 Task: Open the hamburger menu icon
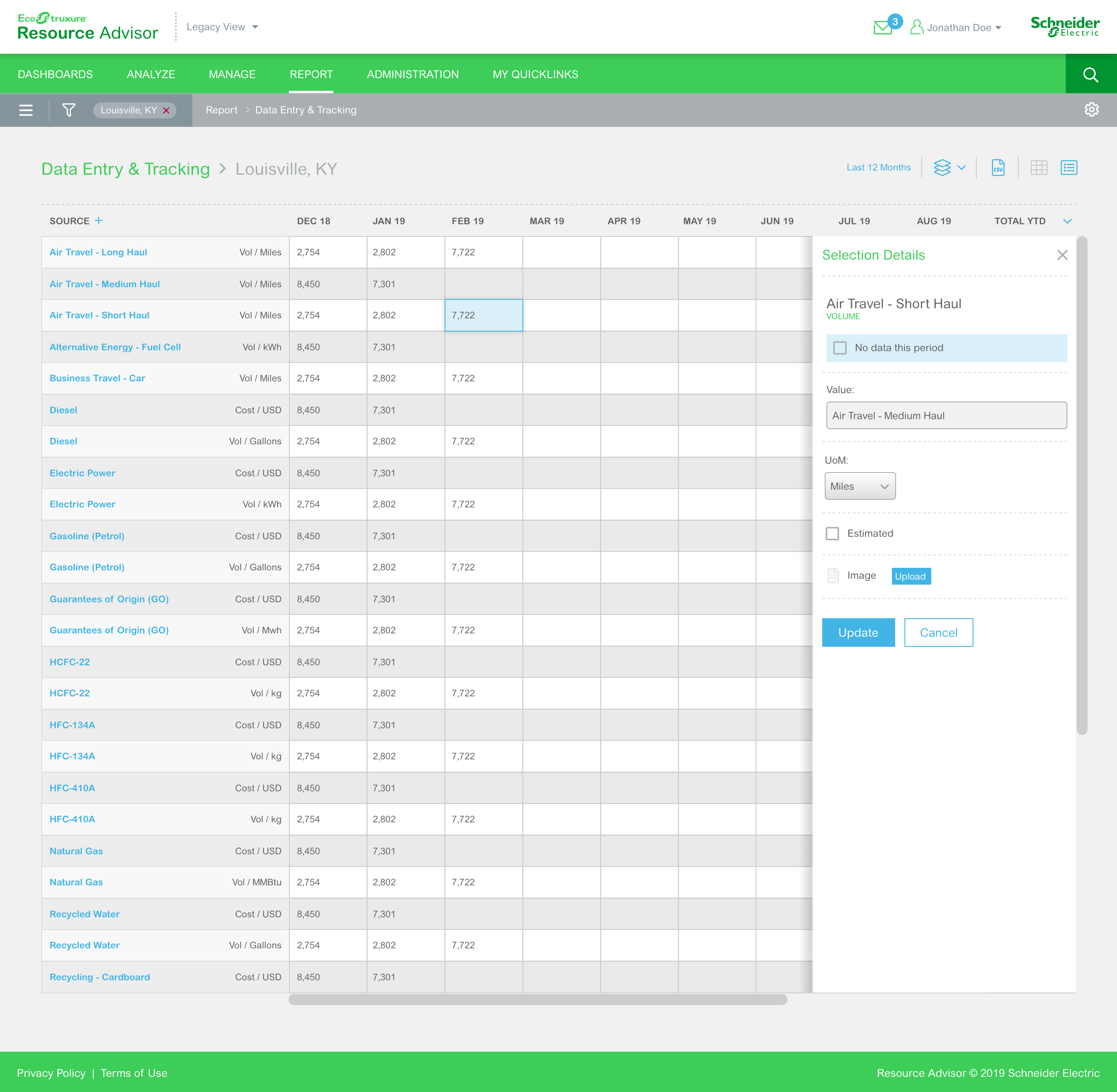pyautogui.click(x=26, y=110)
